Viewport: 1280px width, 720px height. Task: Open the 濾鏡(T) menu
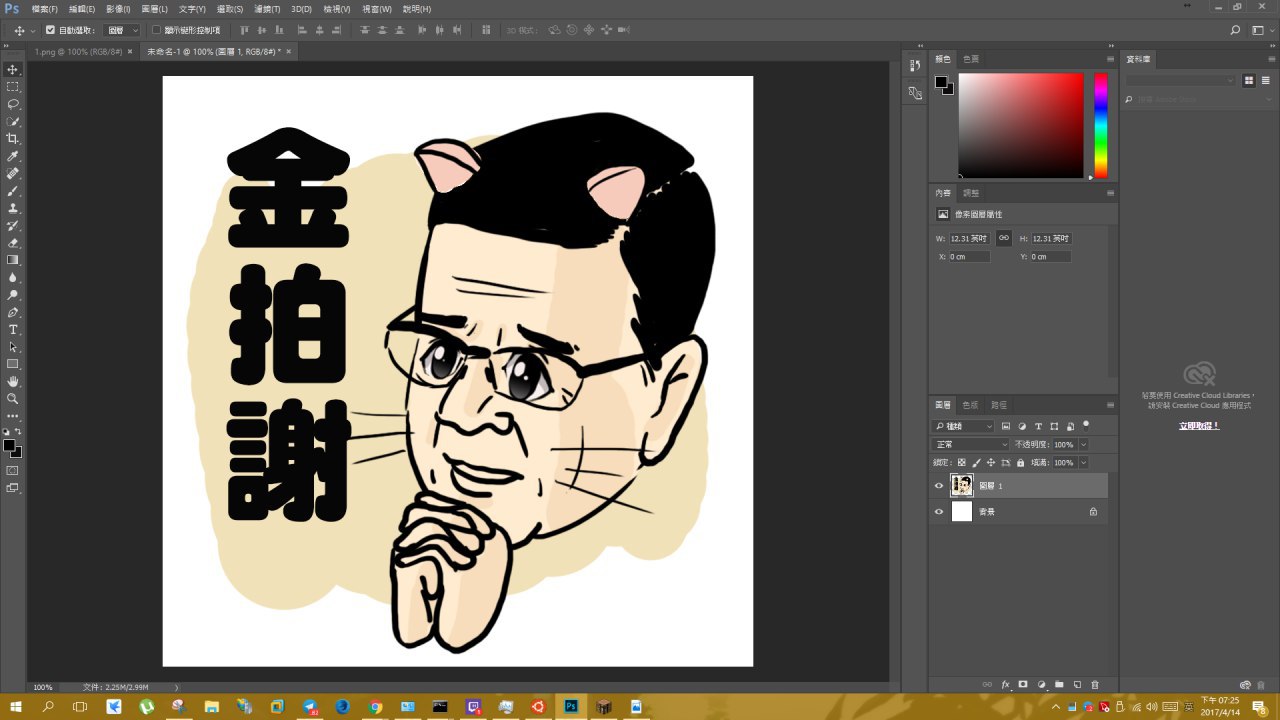pyautogui.click(x=267, y=9)
